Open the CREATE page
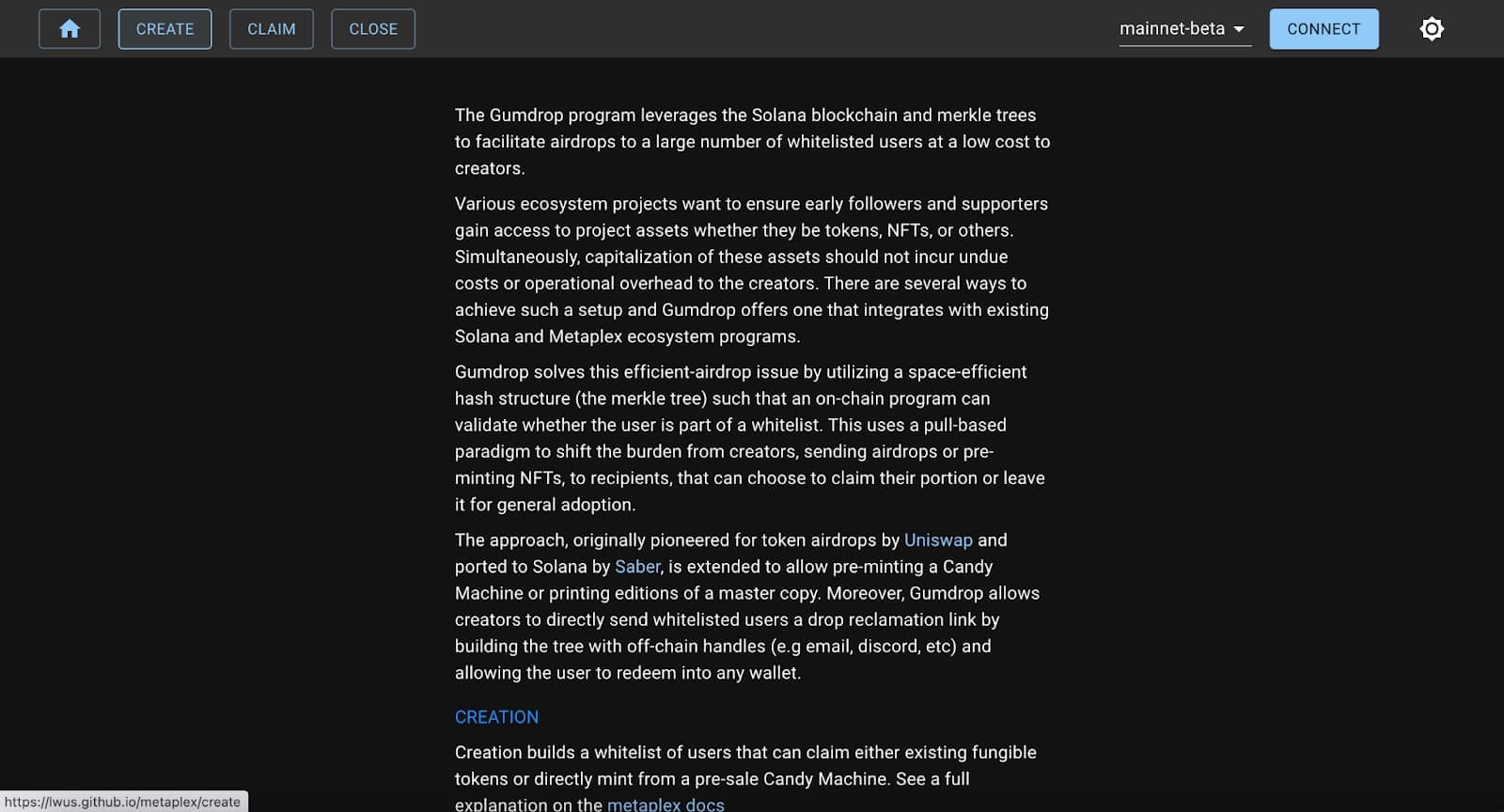Image resolution: width=1504 pixels, height=812 pixels. click(164, 29)
